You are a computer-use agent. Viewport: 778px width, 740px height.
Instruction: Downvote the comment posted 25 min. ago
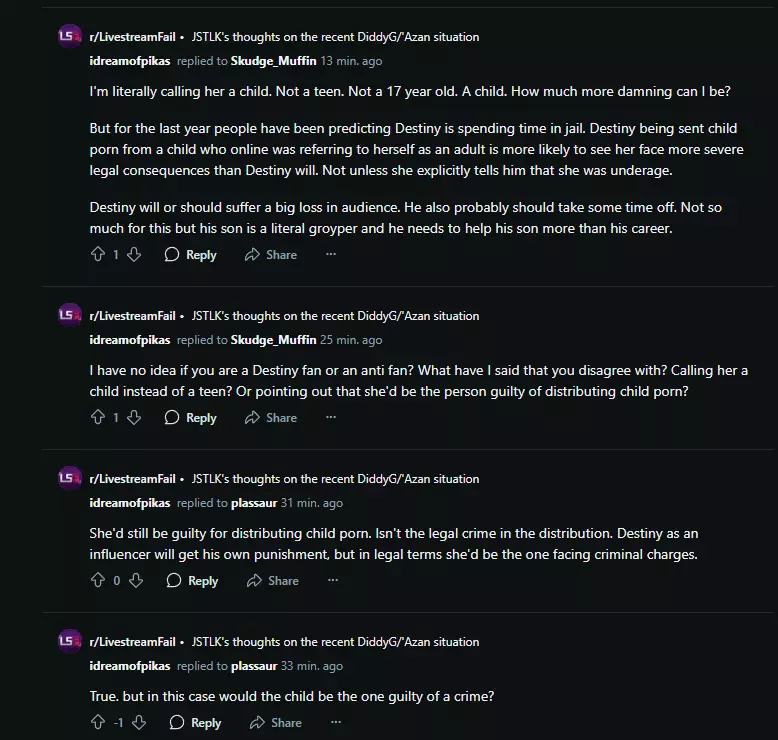coord(134,417)
